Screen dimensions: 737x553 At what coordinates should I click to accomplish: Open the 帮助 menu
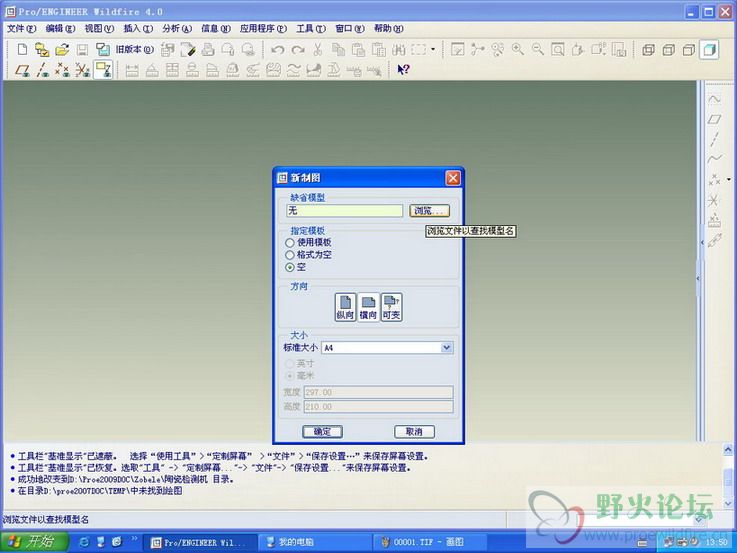pos(389,29)
